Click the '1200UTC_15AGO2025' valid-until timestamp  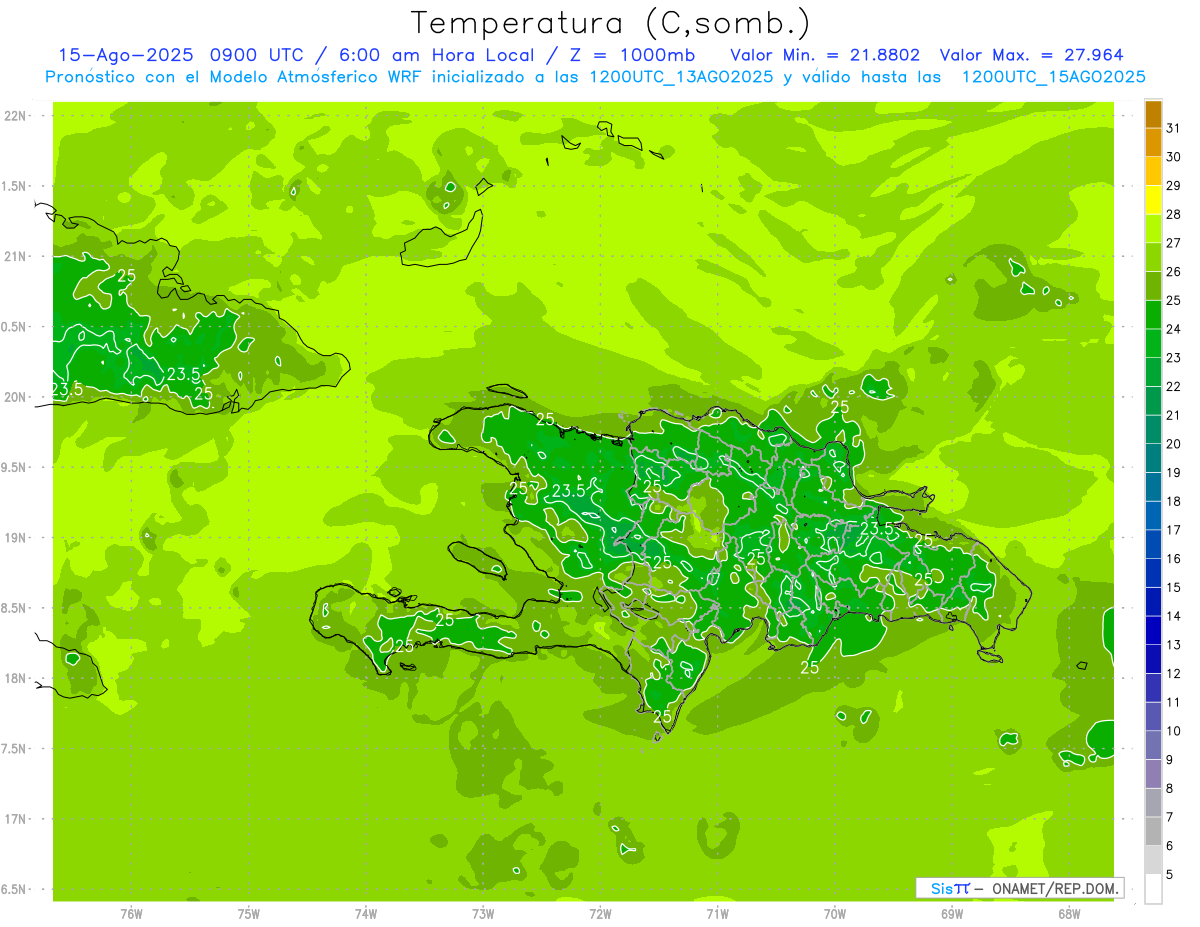pyautogui.click(x=1053, y=77)
